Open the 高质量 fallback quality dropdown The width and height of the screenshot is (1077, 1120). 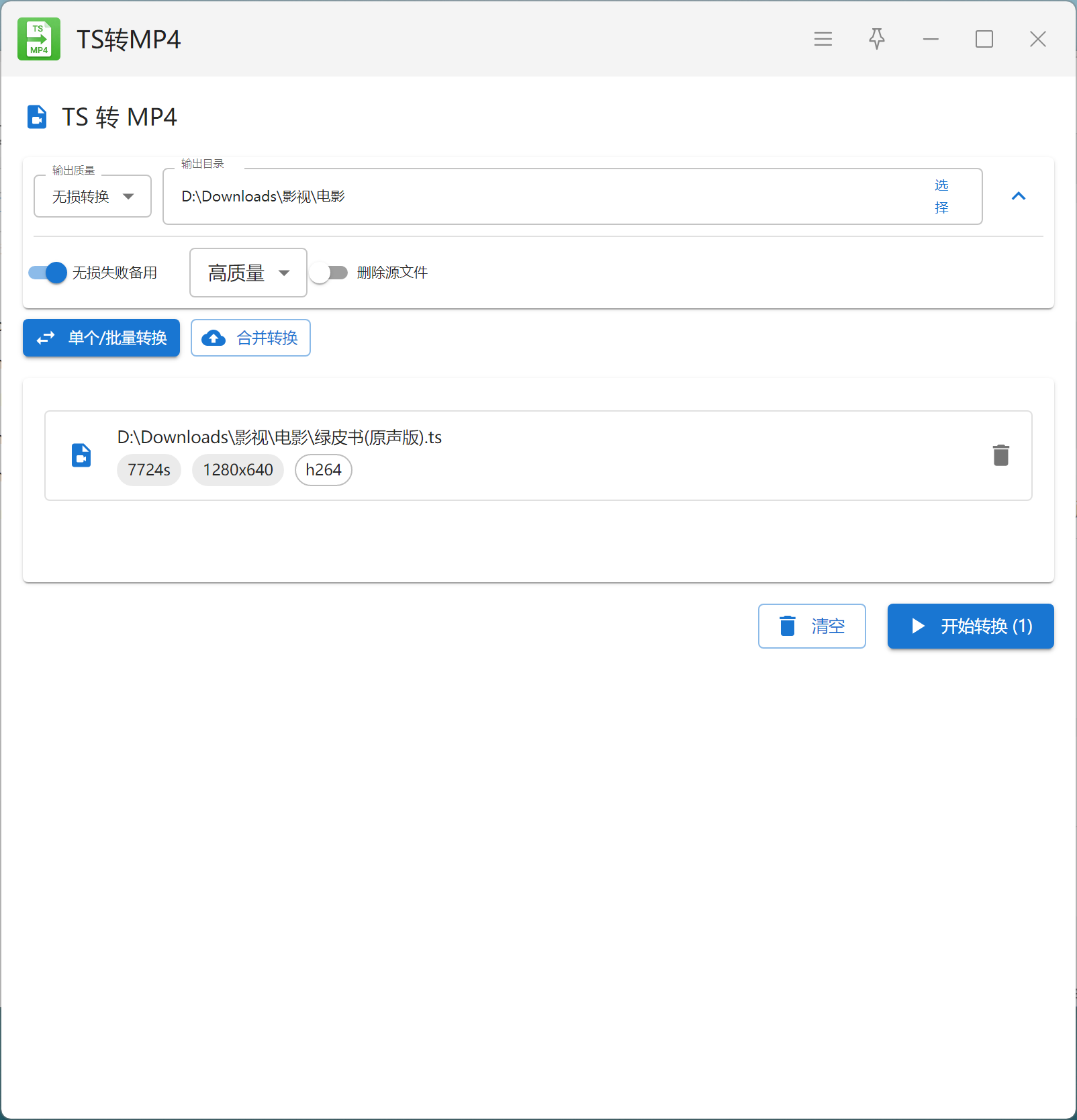[248, 273]
